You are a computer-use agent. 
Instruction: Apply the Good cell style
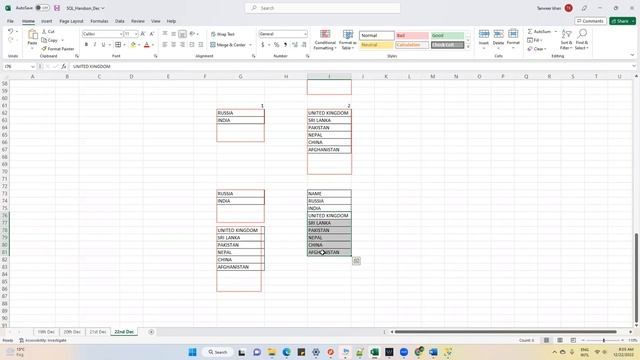pos(447,36)
